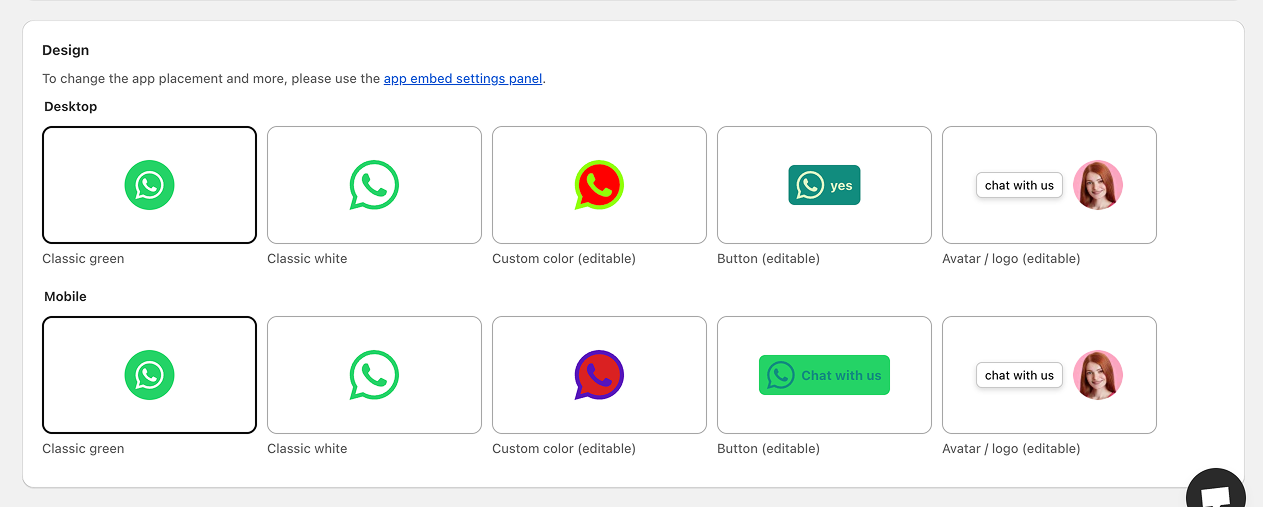1263x507 pixels.
Task: Click the Mobile 'Classic green' label
Action: [x=83, y=449]
